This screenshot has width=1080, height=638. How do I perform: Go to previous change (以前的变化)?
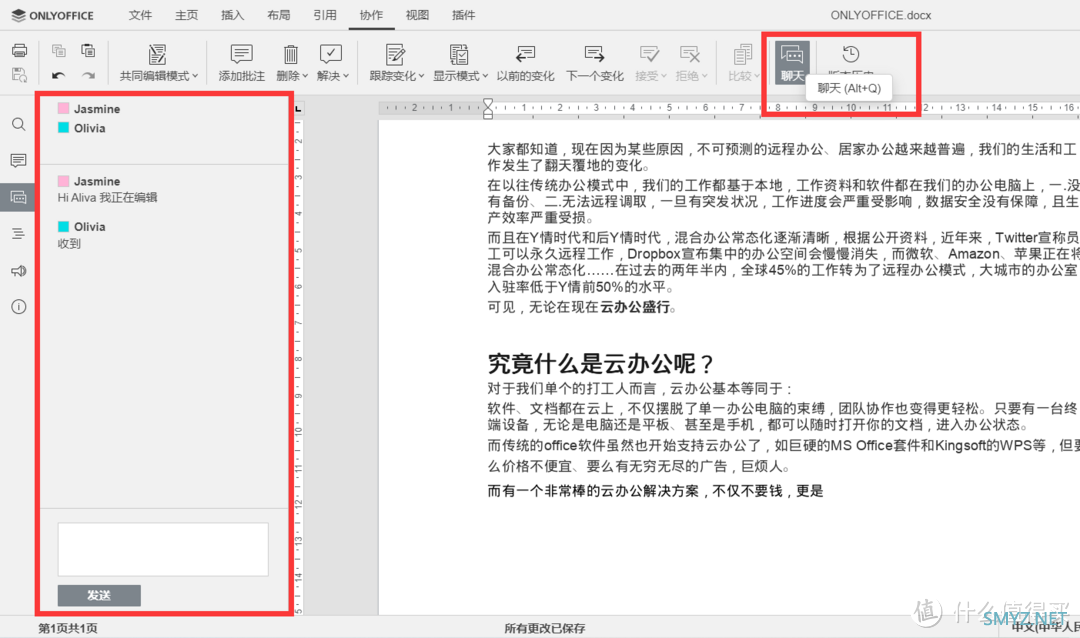[x=526, y=63]
